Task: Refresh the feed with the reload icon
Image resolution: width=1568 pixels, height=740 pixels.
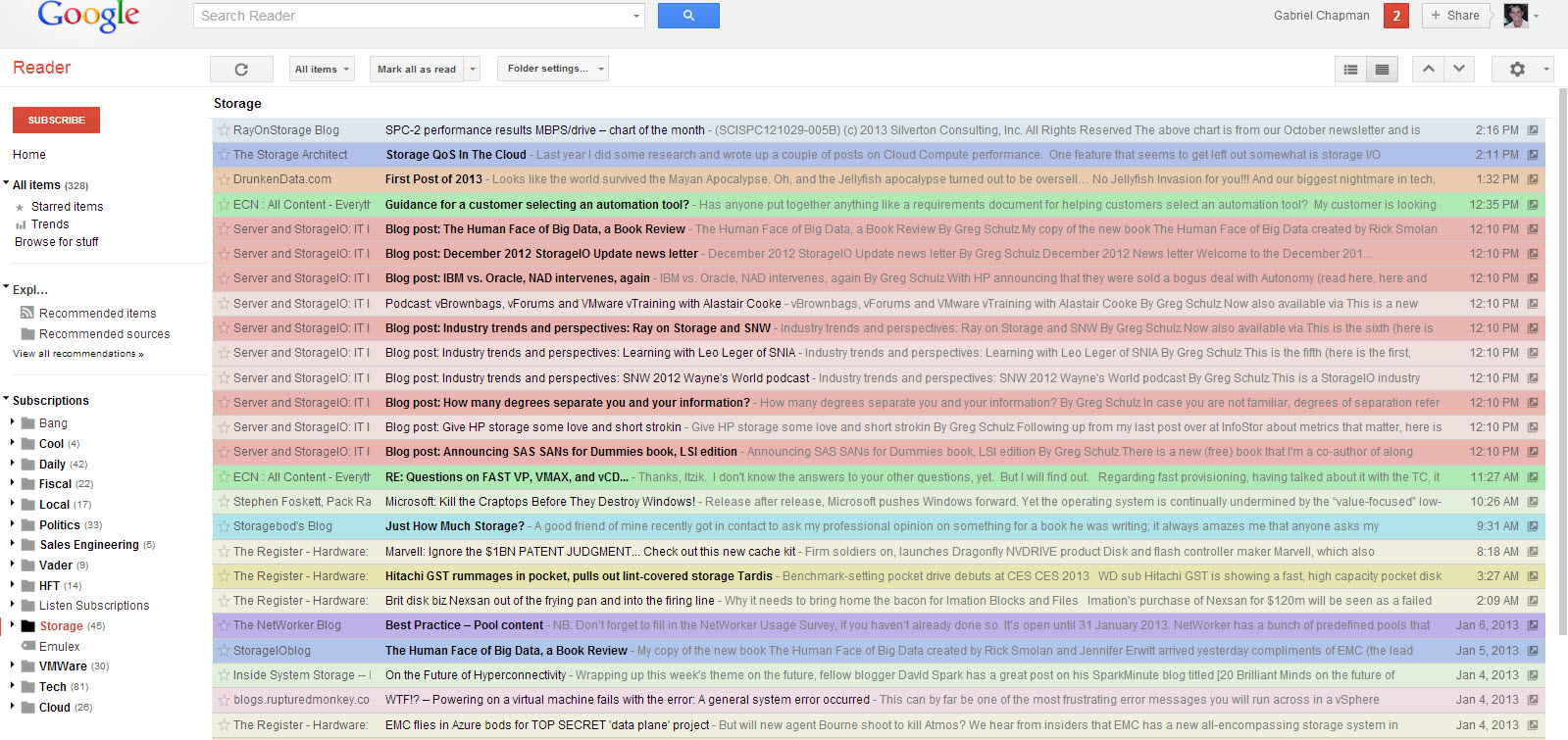Action: coord(241,69)
